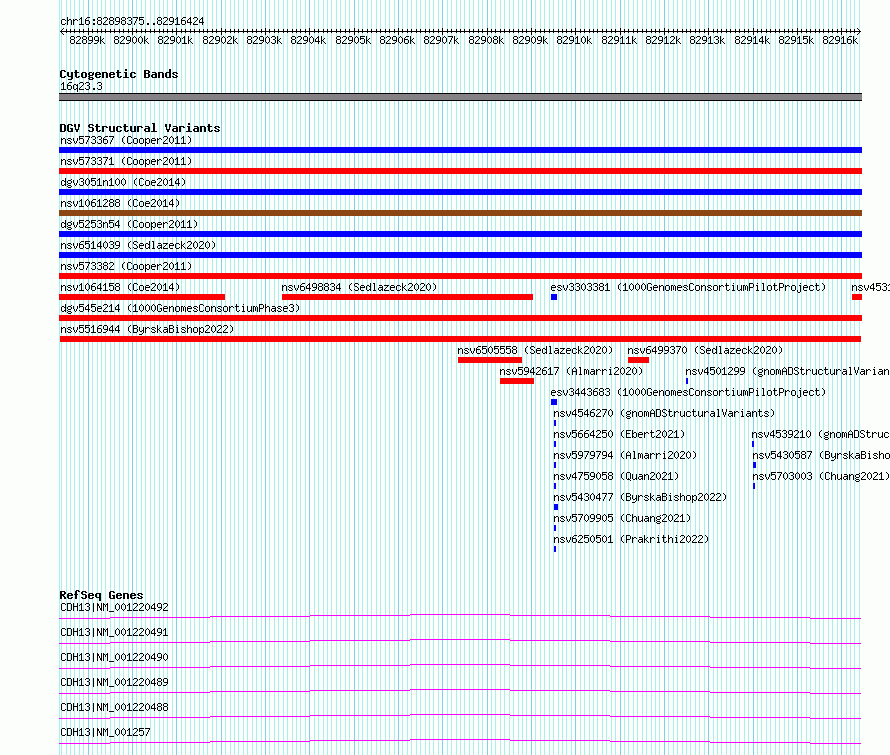Screen dimensions: 890x755
Task: Open the dgv3051n100 (Coe2014) variant label
Action: pyautogui.click(x=123, y=182)
